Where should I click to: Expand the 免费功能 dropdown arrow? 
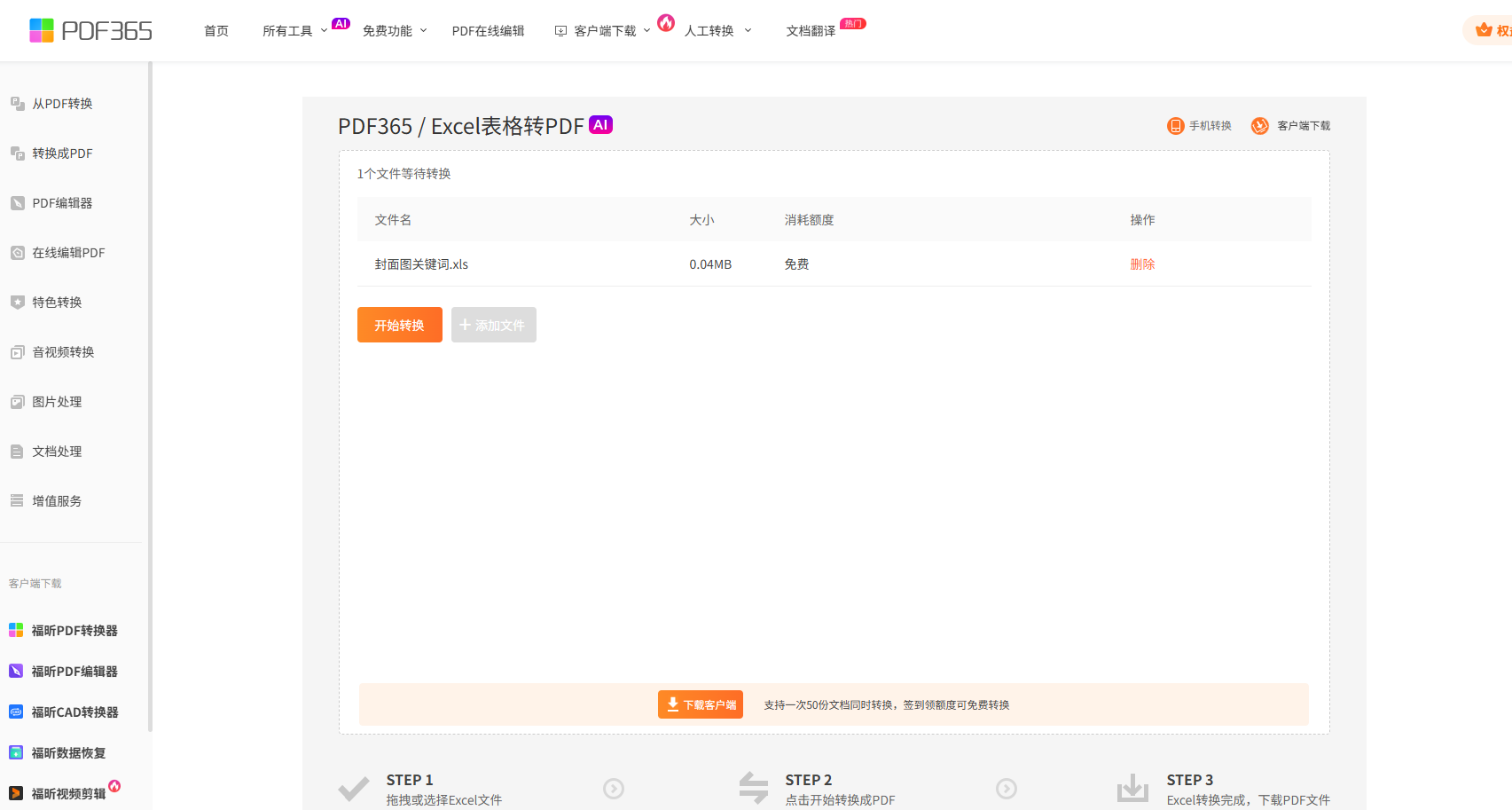(423, 30)
